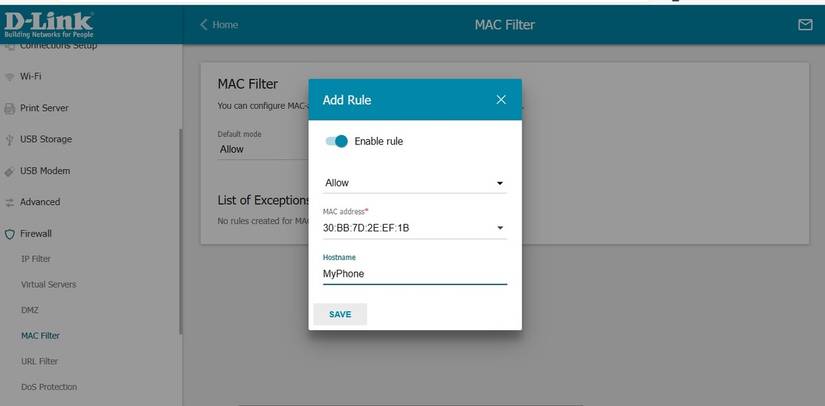Open the IP Filter menu item
The image size is (825, 406).
pos(36,259)
